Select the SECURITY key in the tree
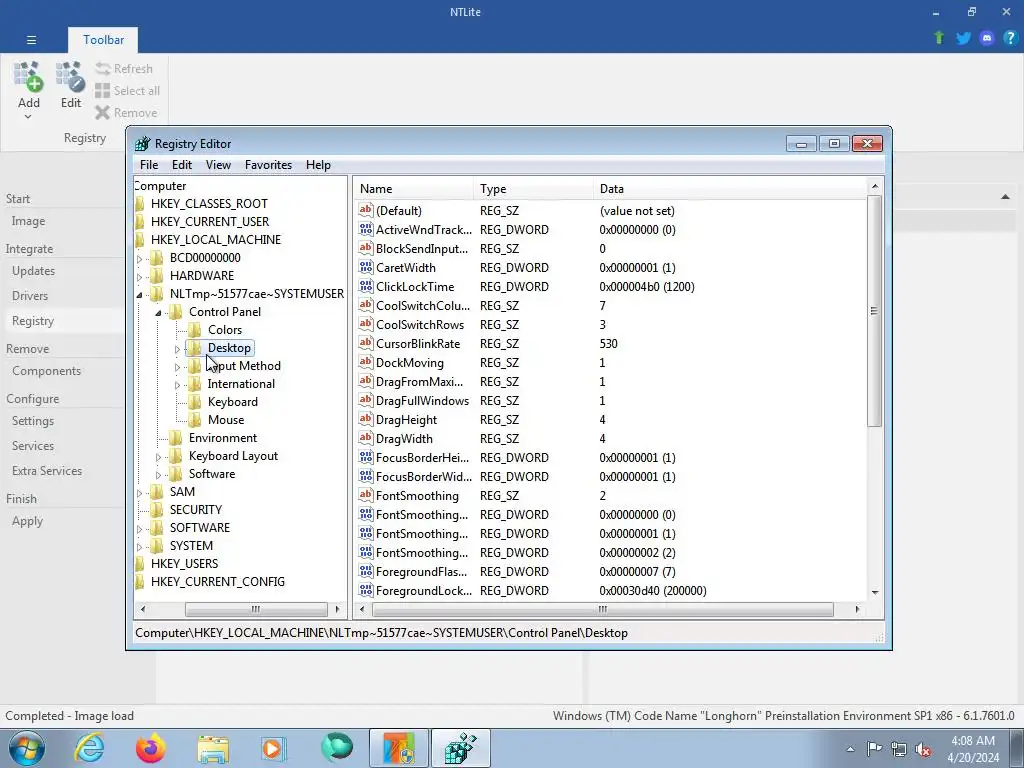Viewport: 1024px width, 768px height. tap(196, 510)
